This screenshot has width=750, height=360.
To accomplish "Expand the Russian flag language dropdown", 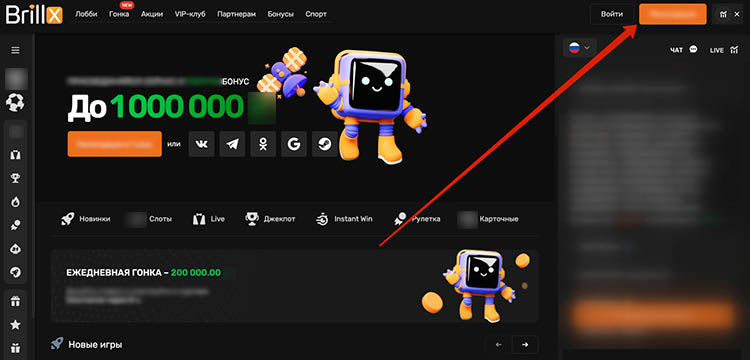I will [580, 48].
